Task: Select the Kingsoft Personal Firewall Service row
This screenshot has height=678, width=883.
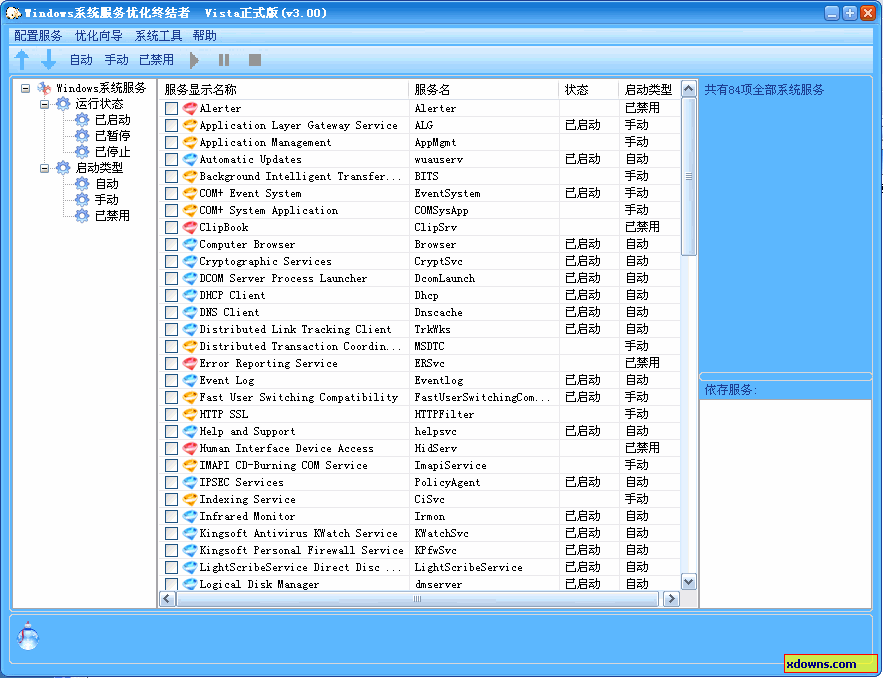Action: [420, 550]
